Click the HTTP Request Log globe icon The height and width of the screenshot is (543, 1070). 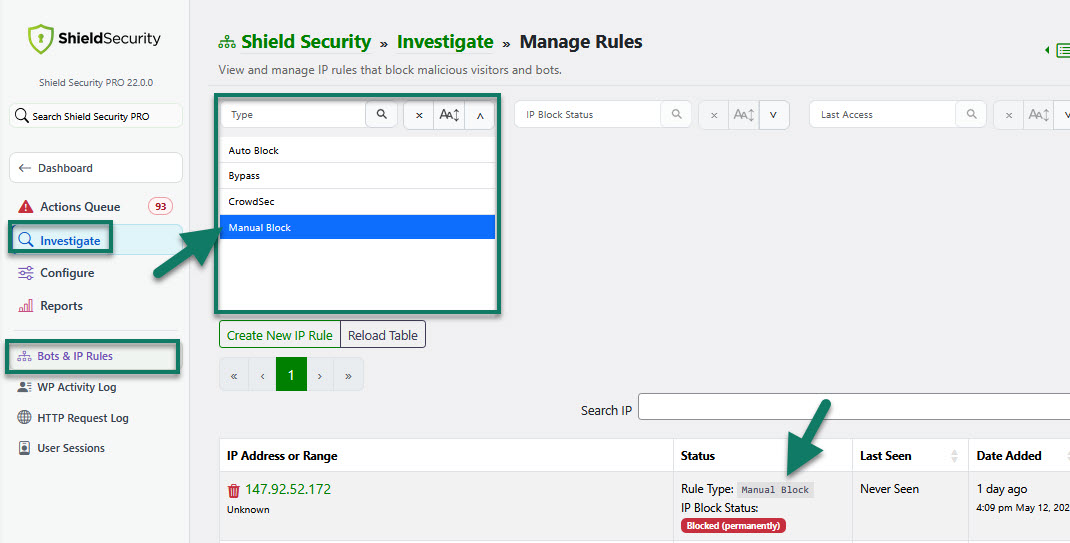tap(25, 417)
